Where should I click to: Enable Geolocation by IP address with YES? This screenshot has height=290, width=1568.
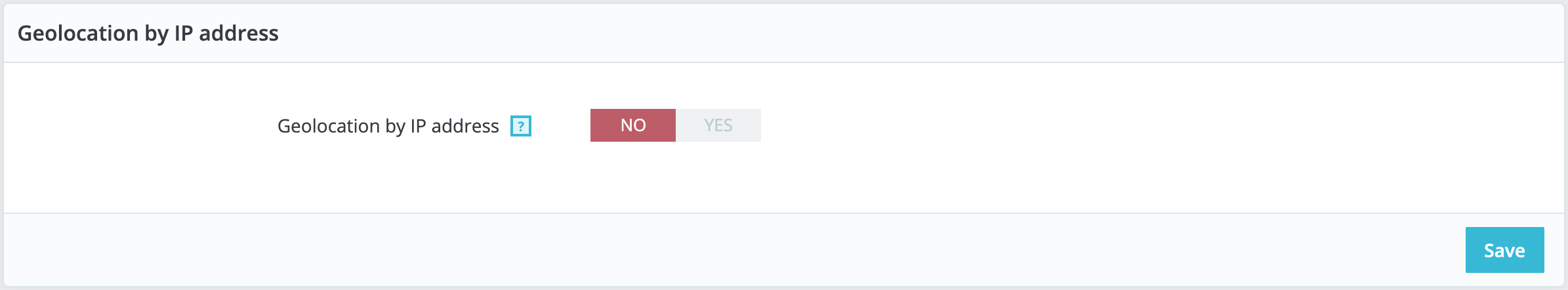718,125
